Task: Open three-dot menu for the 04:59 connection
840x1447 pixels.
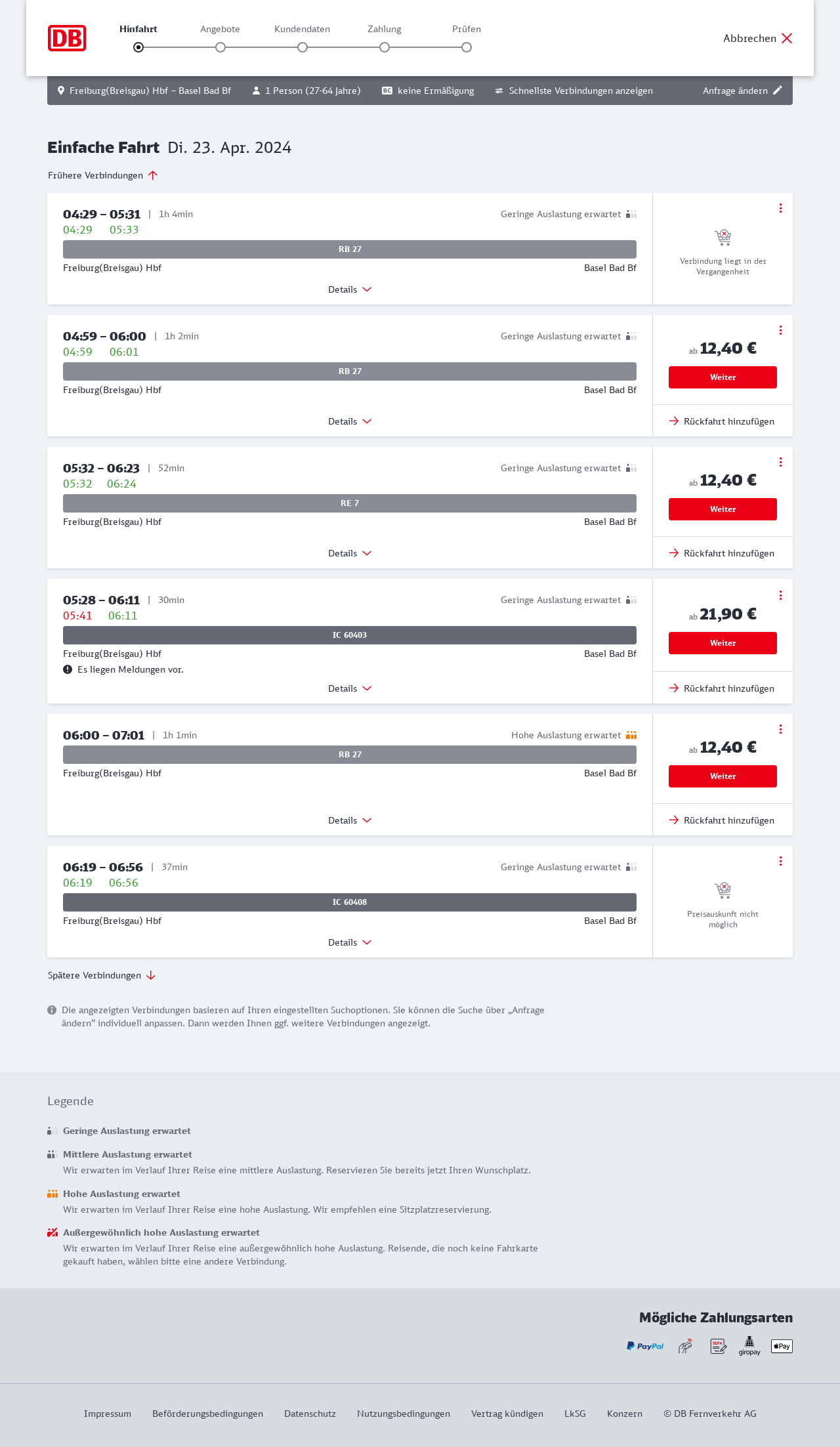Action: tap(780, 330)
